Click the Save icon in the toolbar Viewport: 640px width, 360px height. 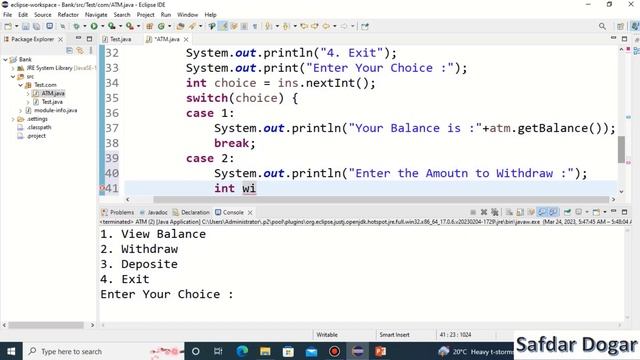pos(26,26)
